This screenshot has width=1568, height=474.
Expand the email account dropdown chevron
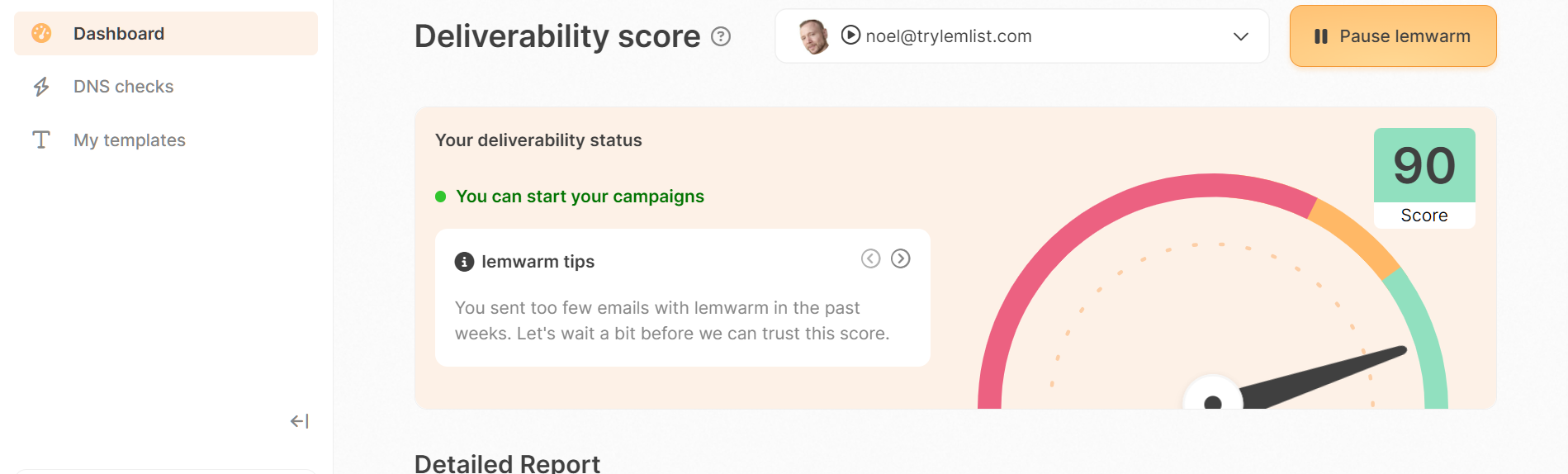(1240, 36)
